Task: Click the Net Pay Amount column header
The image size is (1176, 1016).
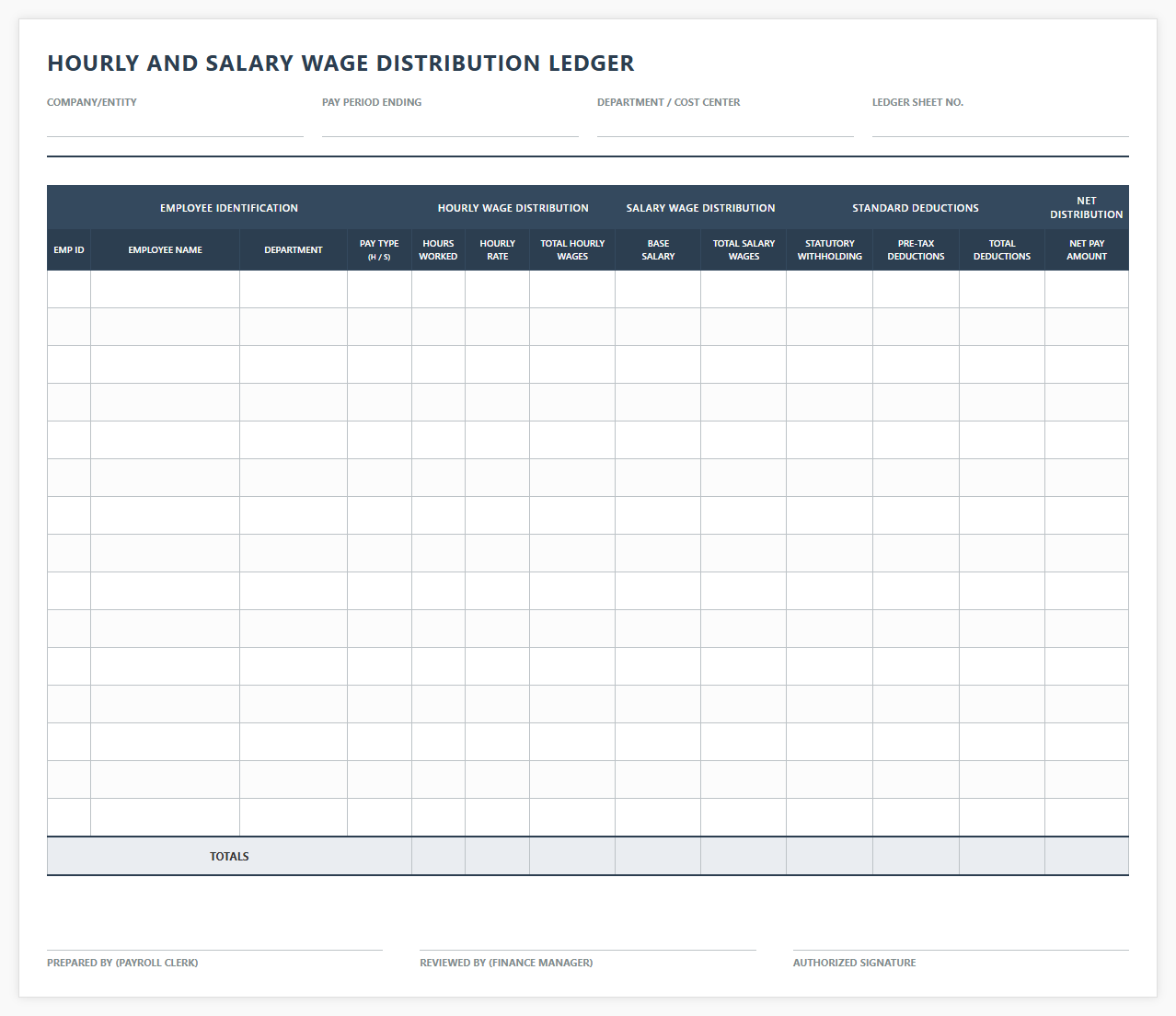Action: tap(1087, 250)
